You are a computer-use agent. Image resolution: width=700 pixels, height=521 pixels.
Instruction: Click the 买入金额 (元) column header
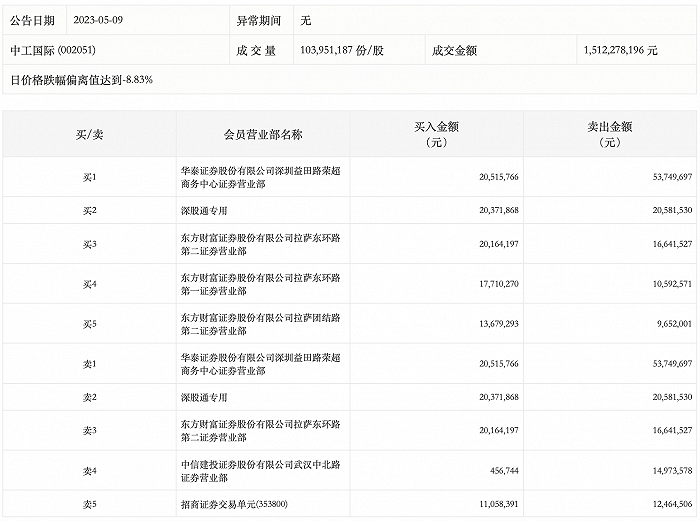[436, 134]
